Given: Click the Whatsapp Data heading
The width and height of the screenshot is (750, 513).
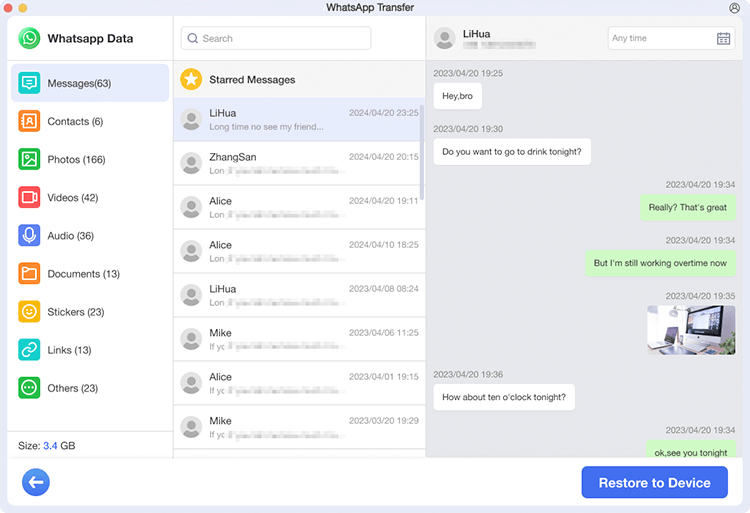Looking at the screenshot, I should click(90, 38).
